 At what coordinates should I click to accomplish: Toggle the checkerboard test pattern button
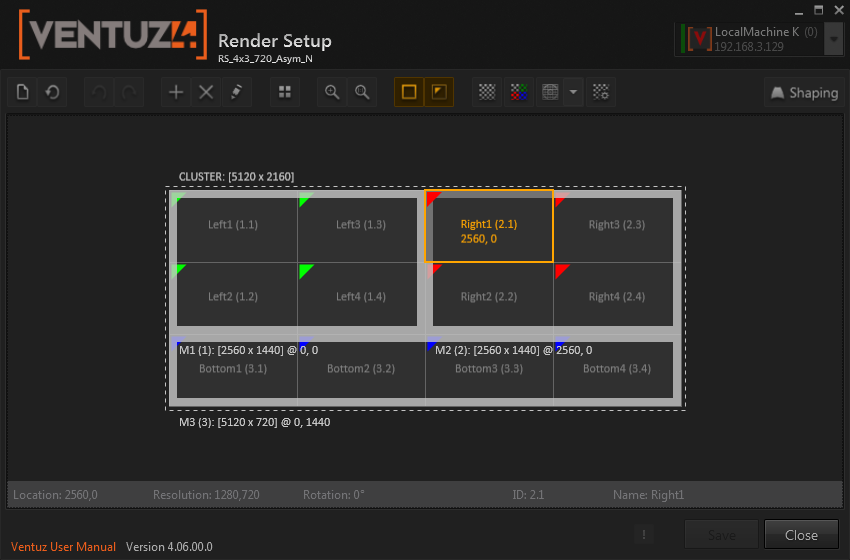487,92
